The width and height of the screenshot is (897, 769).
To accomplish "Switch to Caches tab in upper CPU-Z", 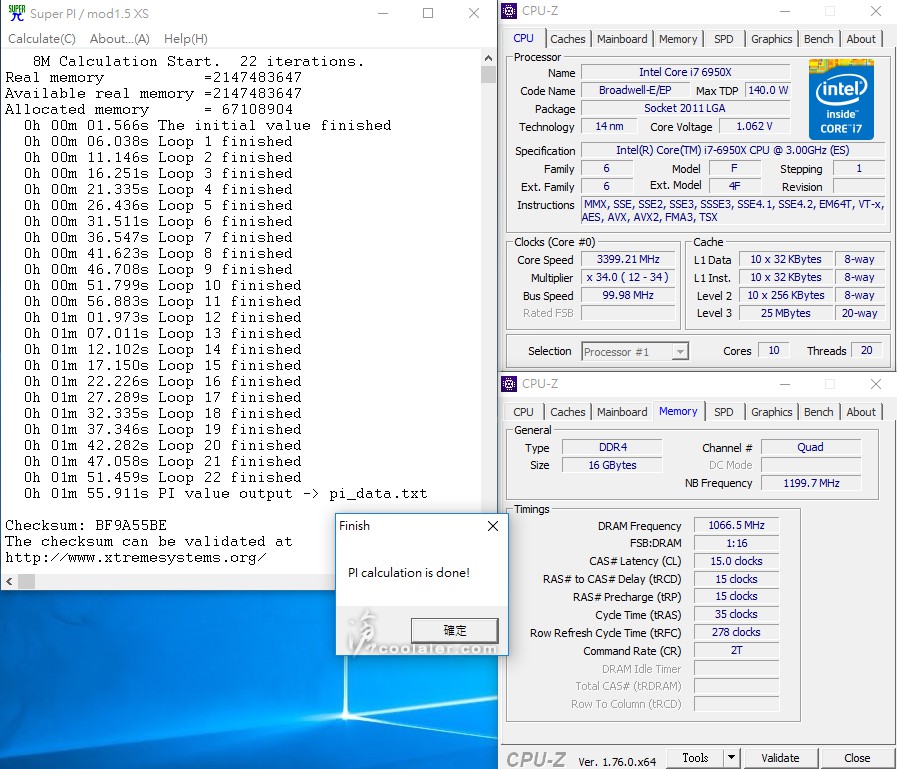I will tap(567, 39).
